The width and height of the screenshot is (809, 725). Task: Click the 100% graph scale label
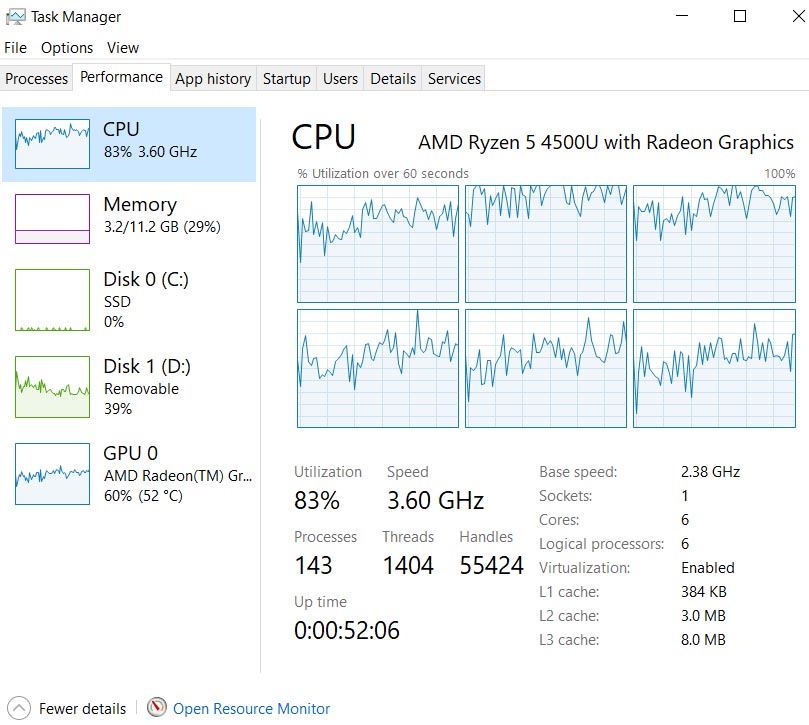click(x=780, y=173)
